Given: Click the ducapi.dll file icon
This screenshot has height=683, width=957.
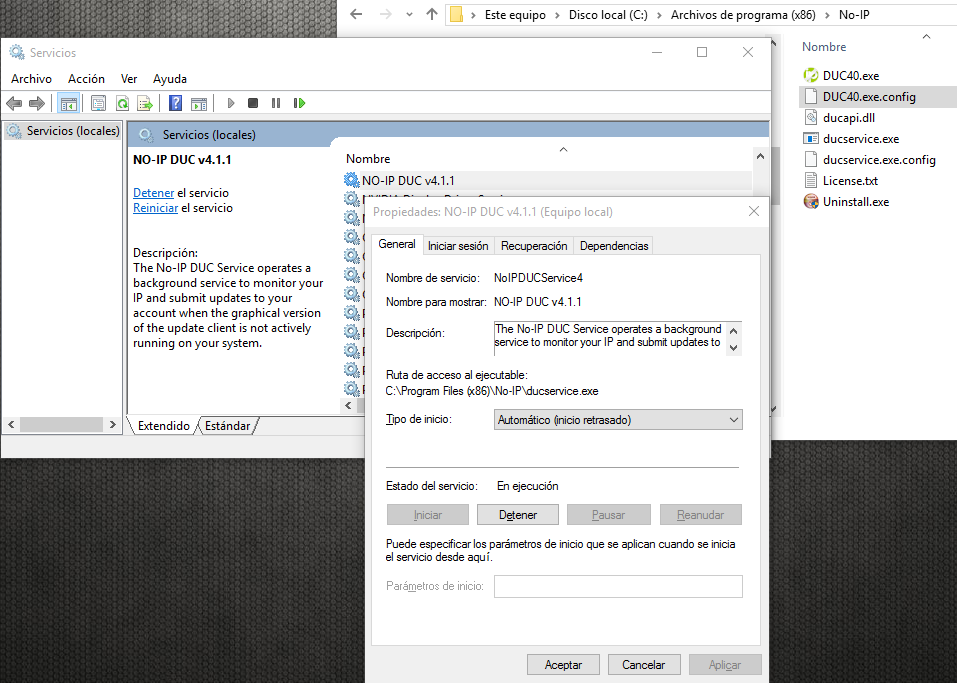Looking at the screenshot, I should (x=811, y=117).
